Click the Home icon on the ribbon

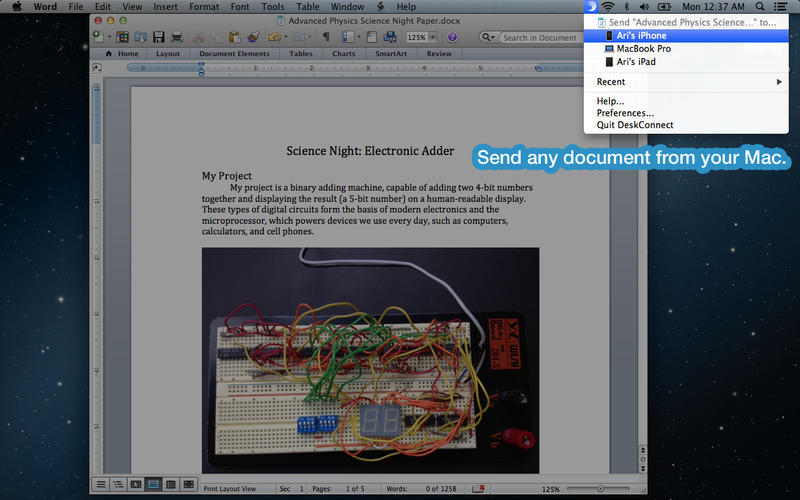(x=108, y=54)
